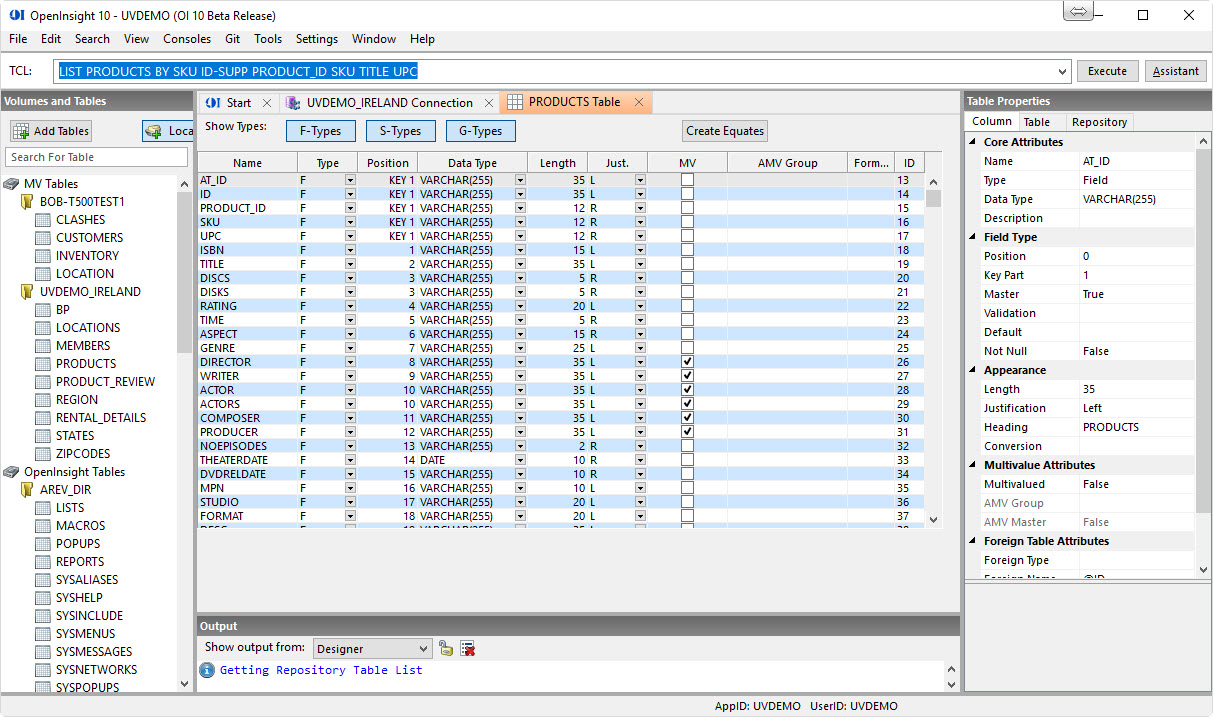Collapse the Core Attributes section
The height and width of the screenshot is (717, 1213).
(974, 142)
